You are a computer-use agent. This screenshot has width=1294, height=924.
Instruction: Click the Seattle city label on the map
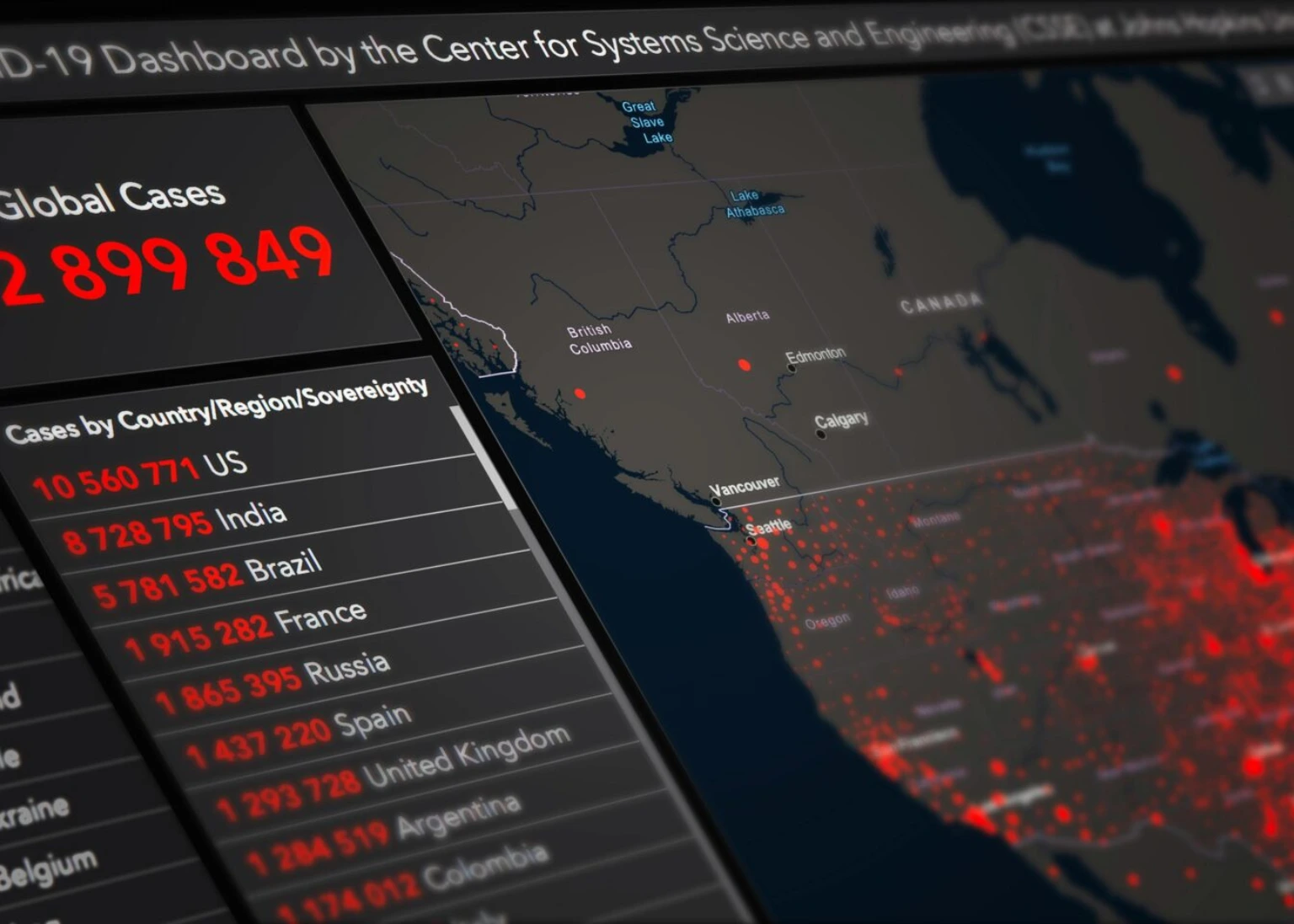coord(768,526)
